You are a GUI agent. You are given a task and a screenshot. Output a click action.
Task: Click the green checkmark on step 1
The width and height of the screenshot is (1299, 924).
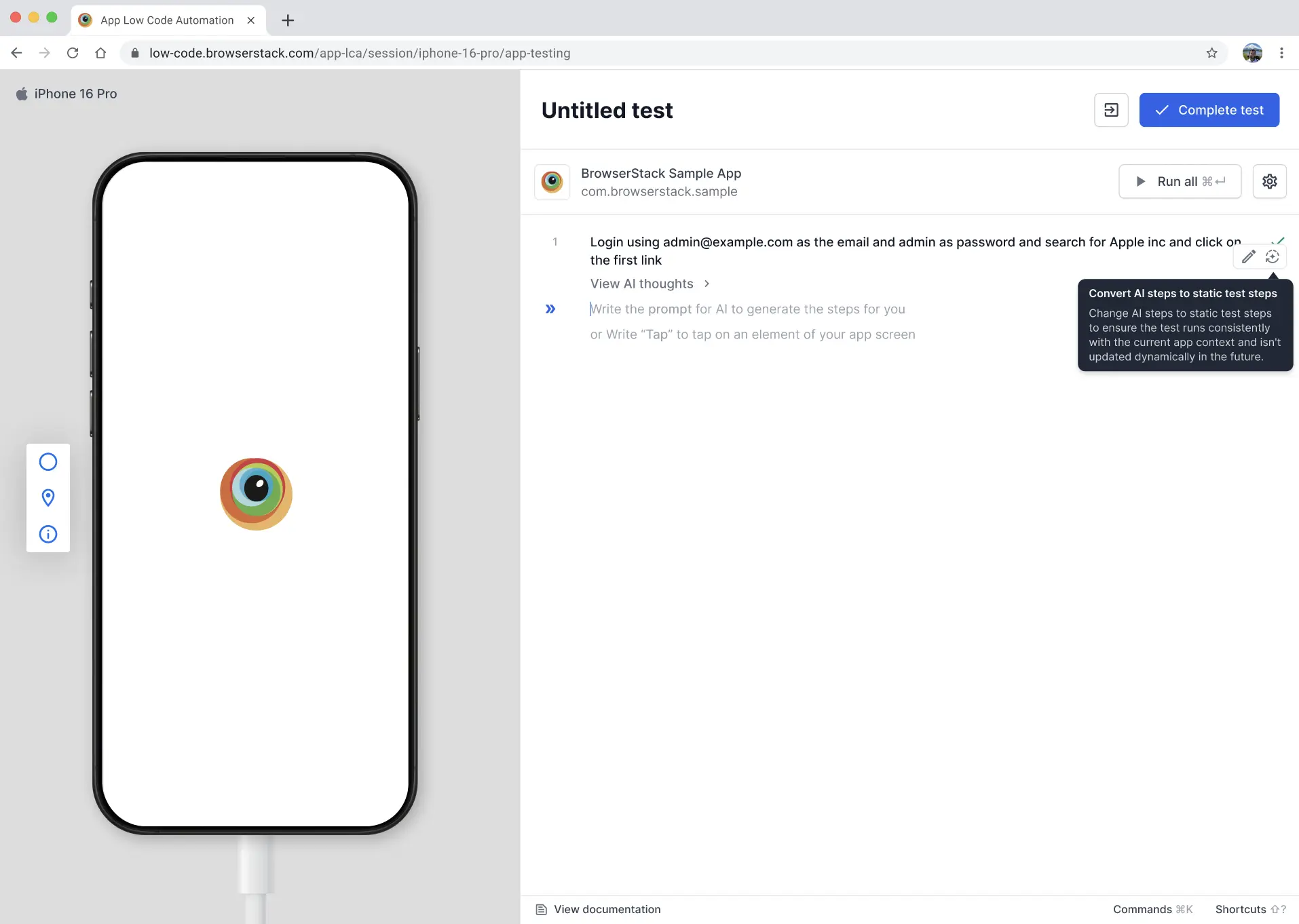1279,241
